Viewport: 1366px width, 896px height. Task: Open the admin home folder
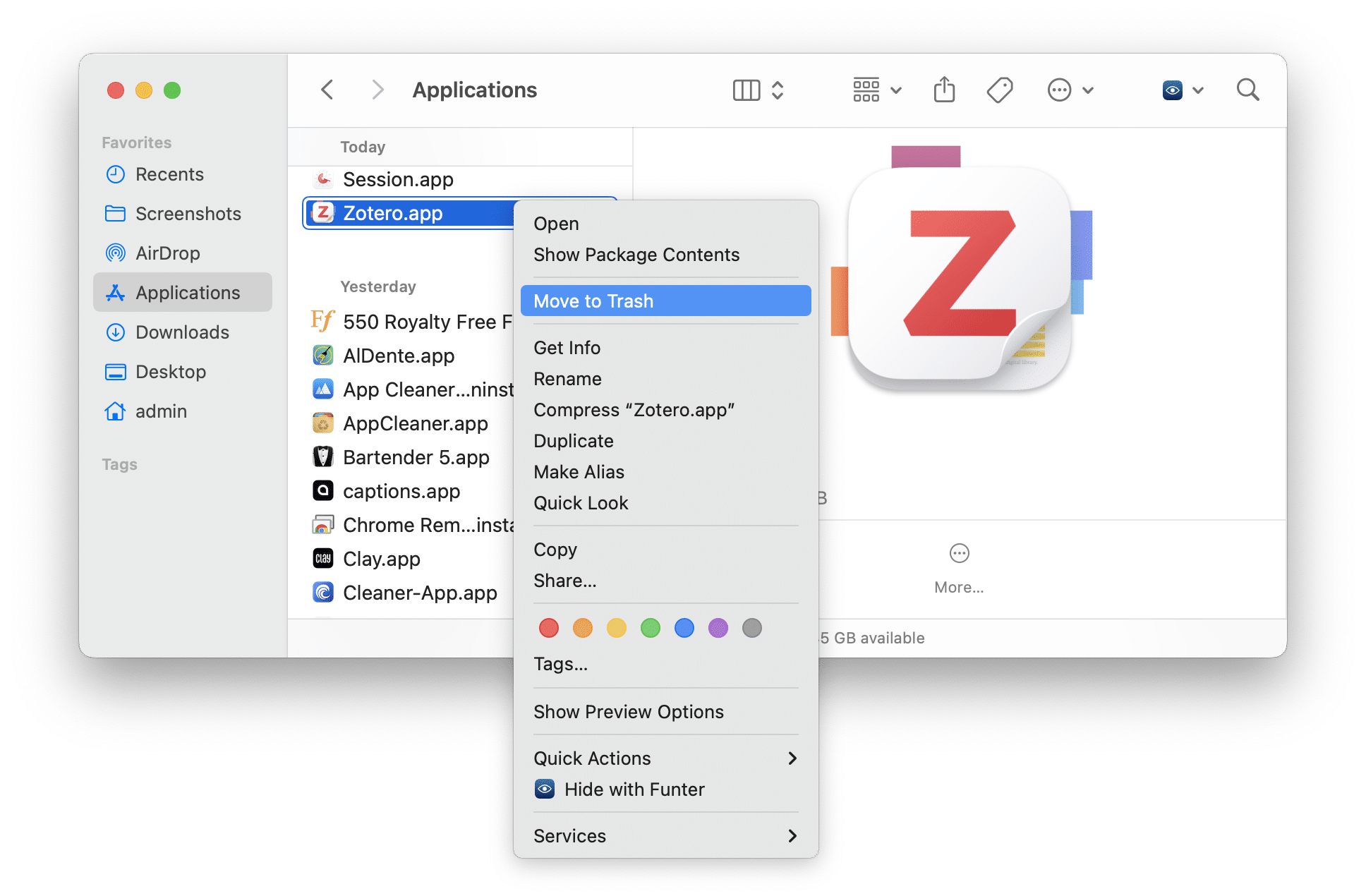pyautogui.click(x=182, y=411)
